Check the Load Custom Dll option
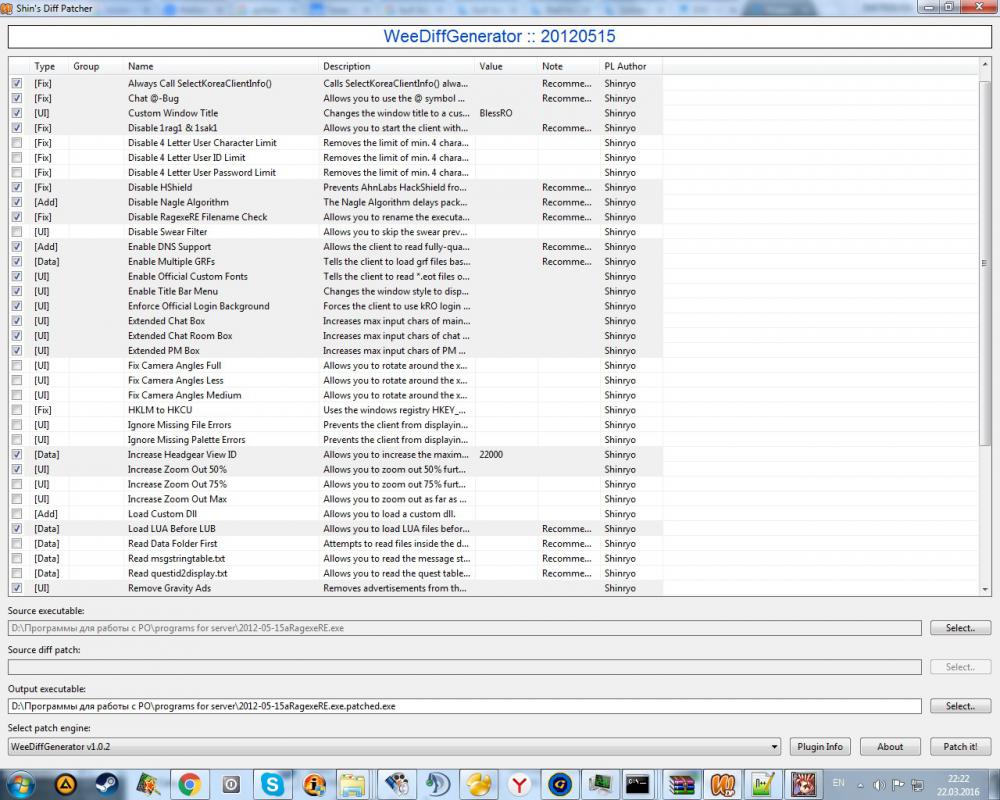 16,514
